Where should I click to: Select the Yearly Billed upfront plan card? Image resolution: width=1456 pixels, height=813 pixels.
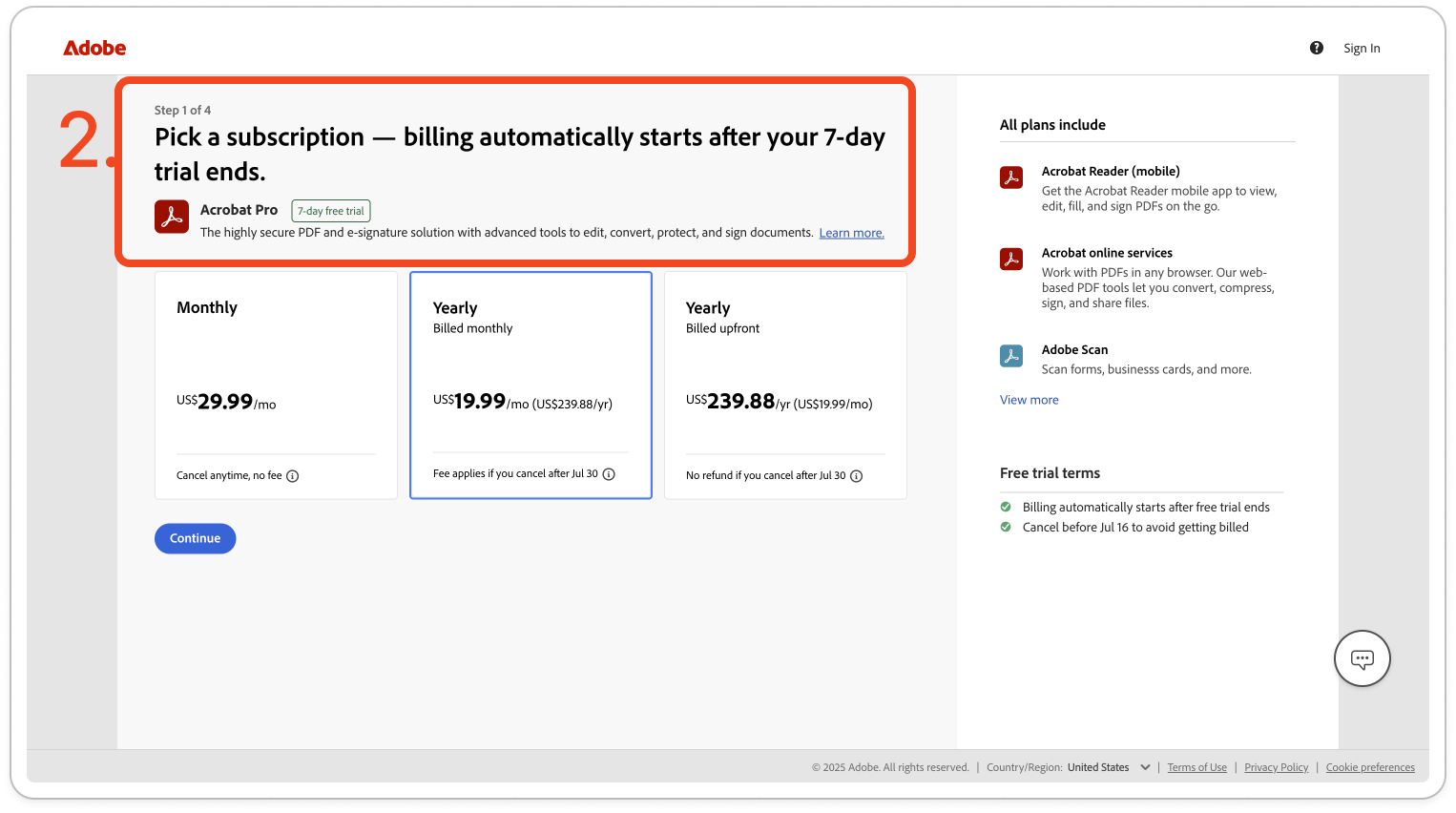coord(785,386)
